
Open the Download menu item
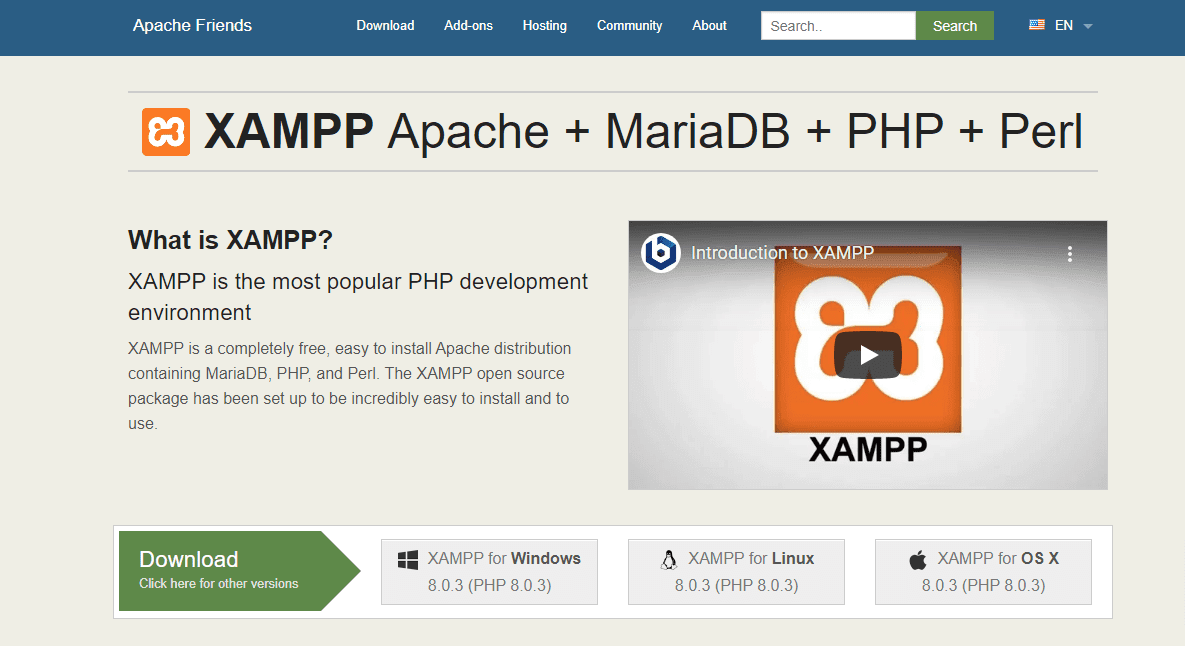coord(385,25)
